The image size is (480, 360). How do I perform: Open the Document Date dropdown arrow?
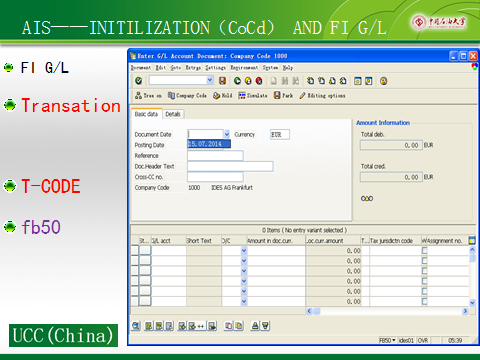click(x=227, y=134)
